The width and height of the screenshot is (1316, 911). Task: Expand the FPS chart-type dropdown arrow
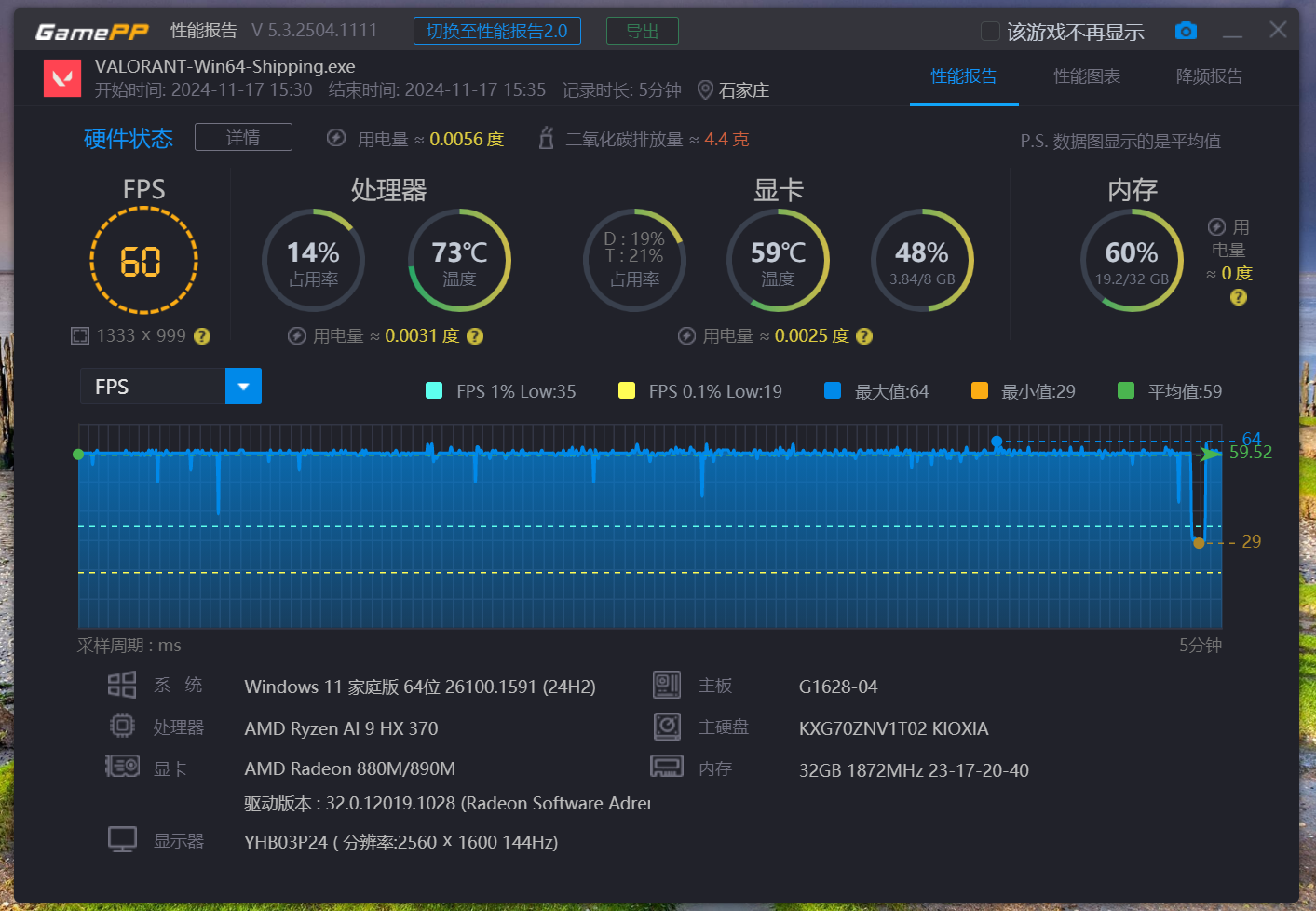click(x=243, y=386)
